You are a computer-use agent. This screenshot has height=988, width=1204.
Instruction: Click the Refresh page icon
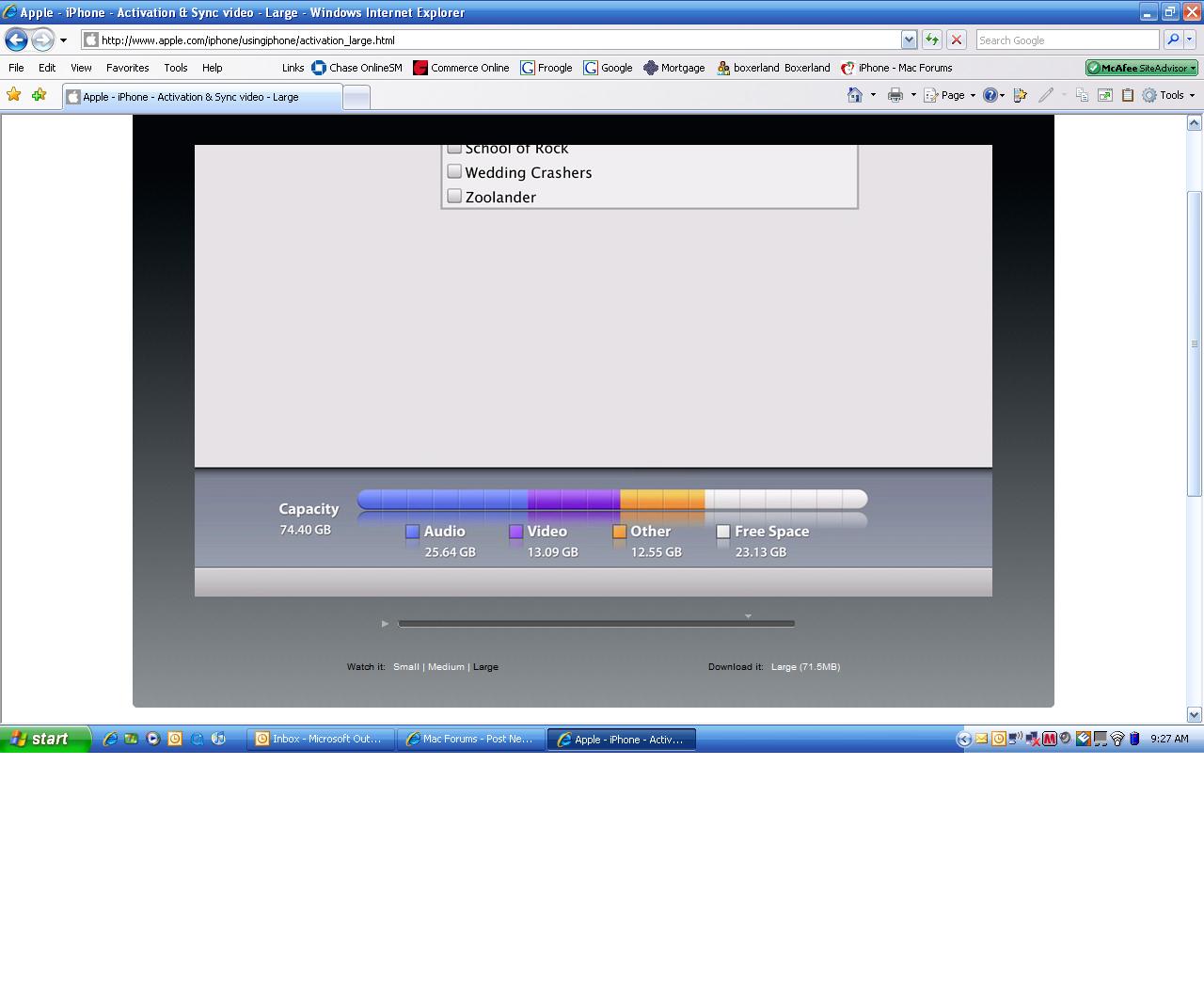click(931, 40)
